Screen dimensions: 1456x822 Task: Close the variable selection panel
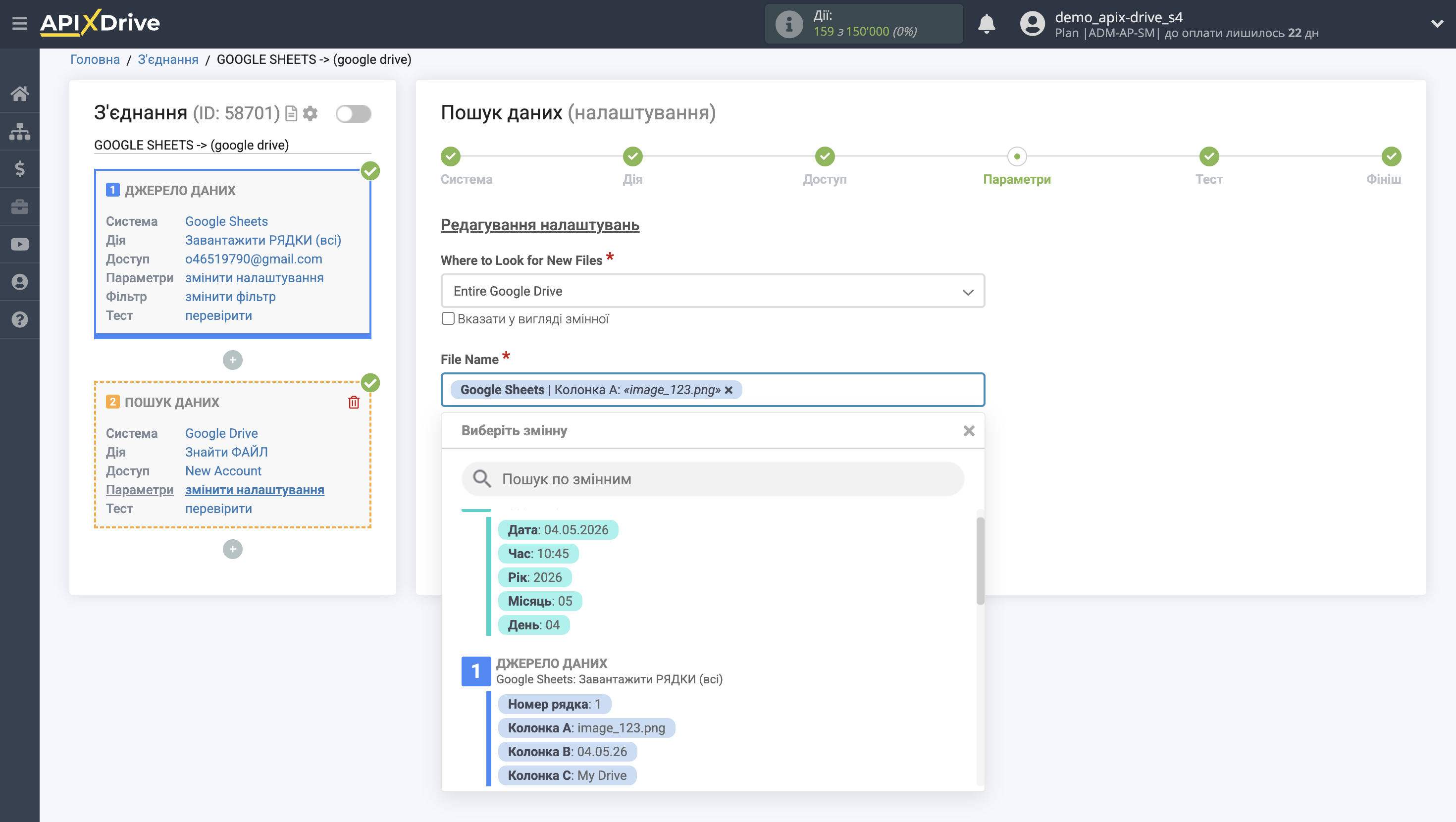pyautogui.click(x=969, y=431)
